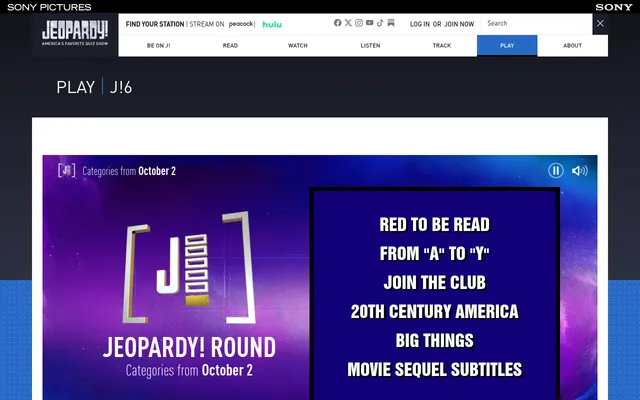This screenshot has height=400, width=640.
Task: Open the Hulu streaming link
Action: tap(272, 24)
